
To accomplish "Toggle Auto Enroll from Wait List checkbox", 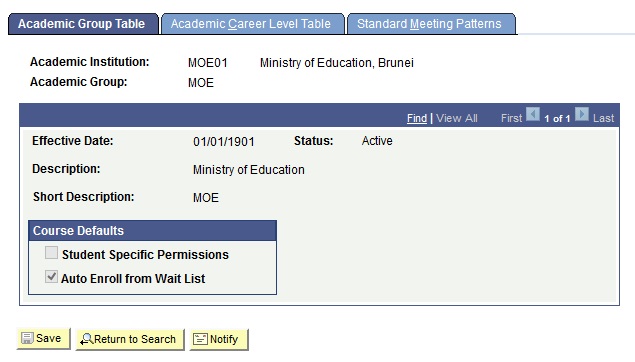I will 51,277.
